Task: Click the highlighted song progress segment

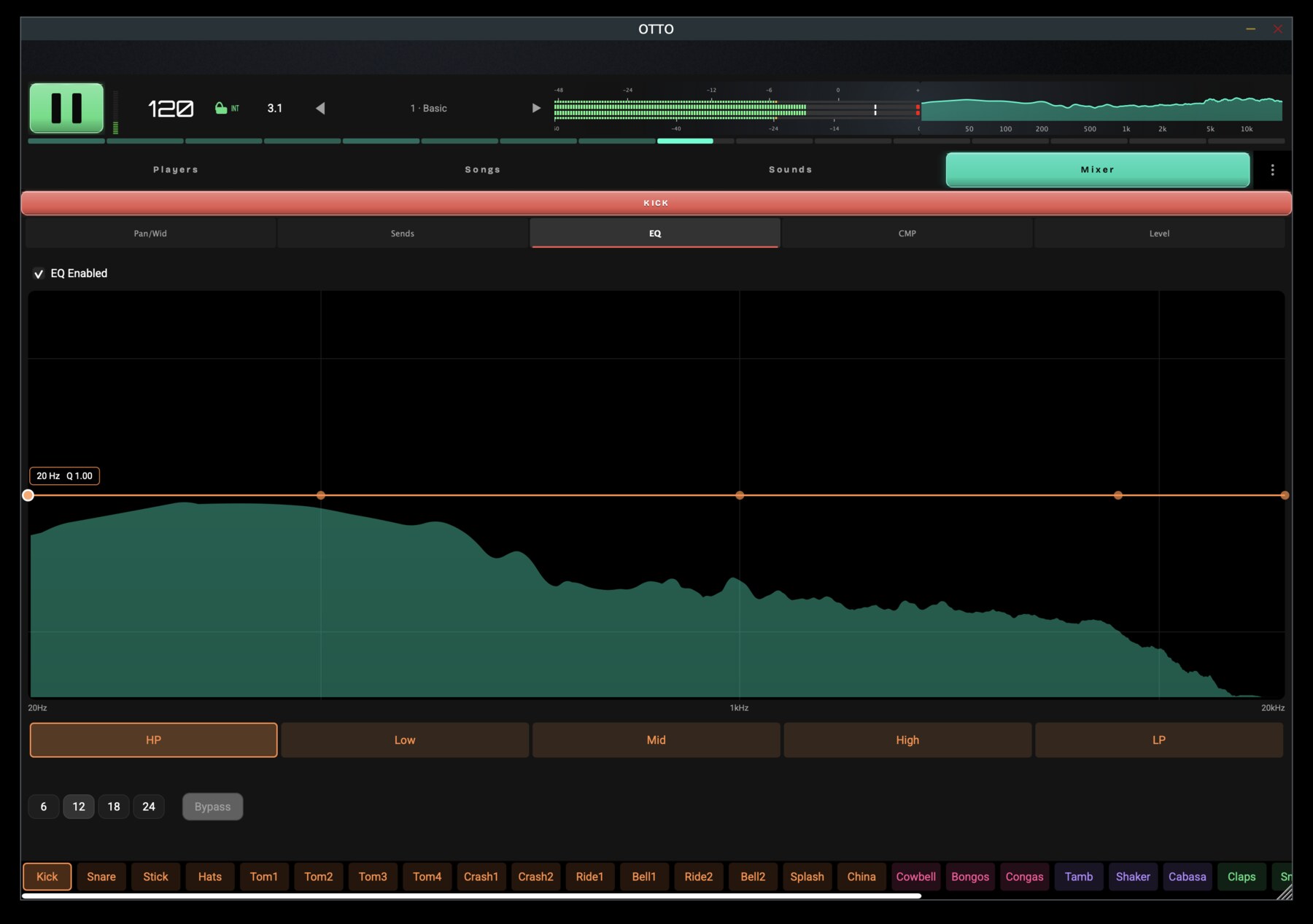Action: tap(685, 141)
